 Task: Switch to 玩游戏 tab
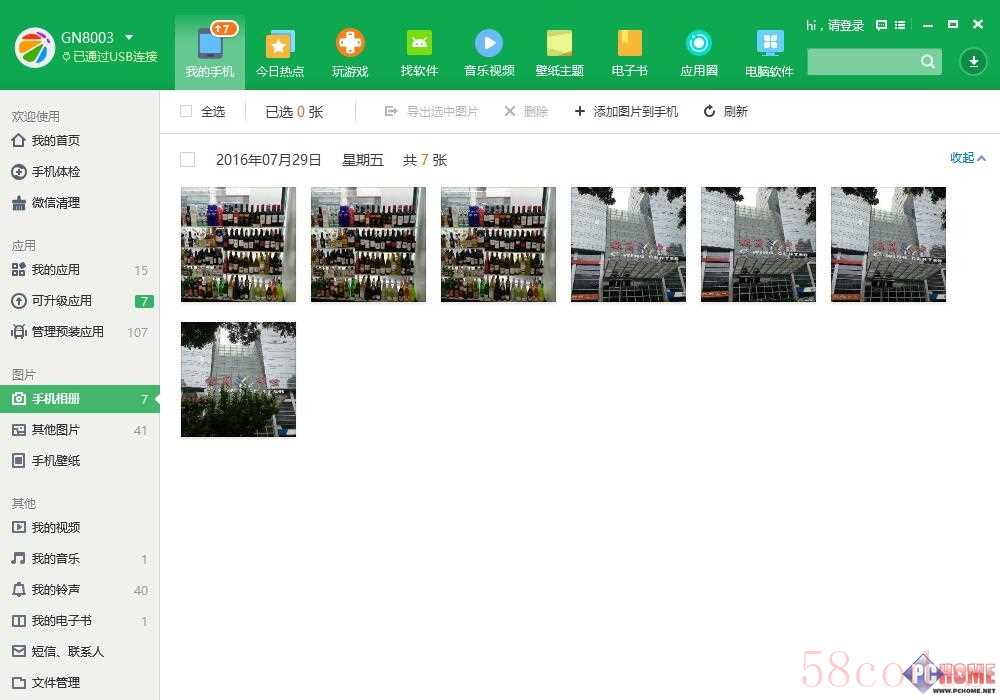tap(350, 52)
